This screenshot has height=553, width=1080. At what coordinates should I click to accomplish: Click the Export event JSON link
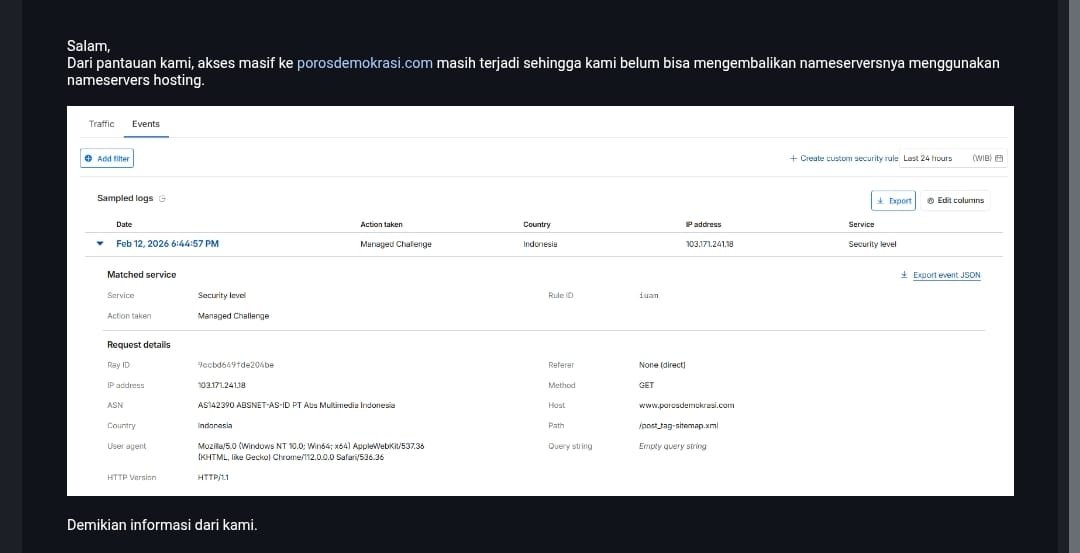tap(946, 275)
